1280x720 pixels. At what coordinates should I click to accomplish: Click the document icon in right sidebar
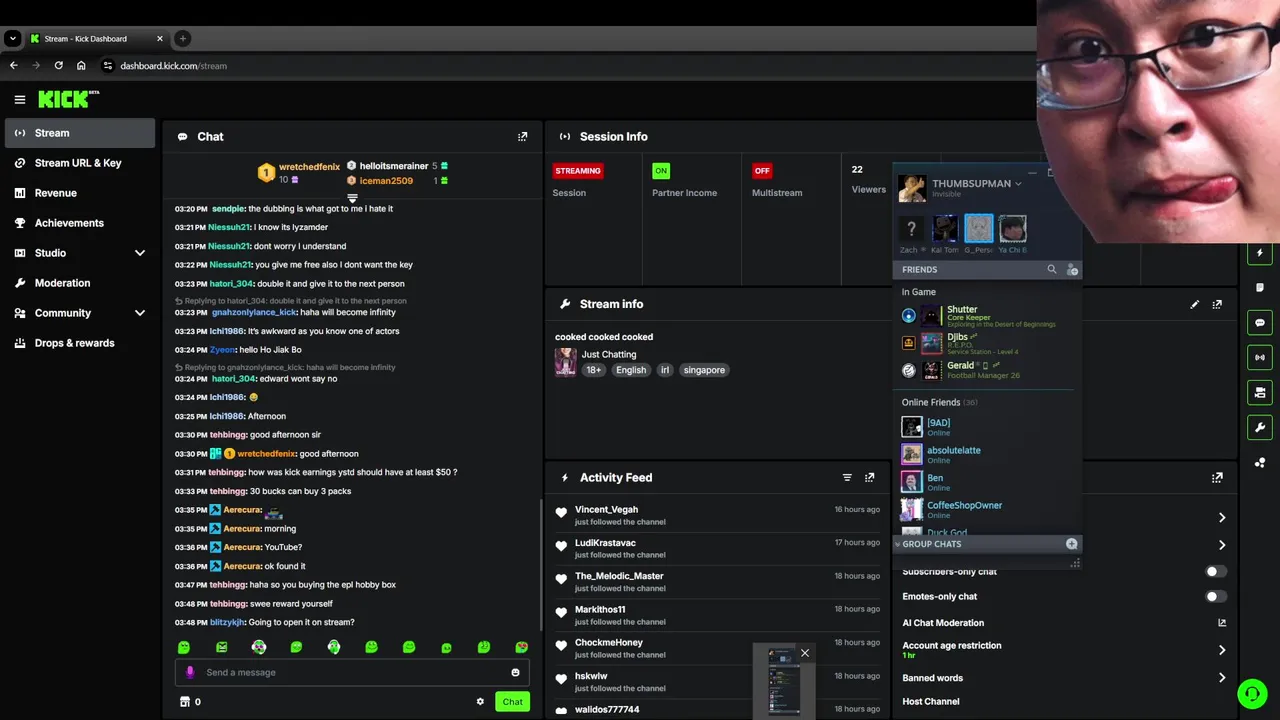[1260, 288]
